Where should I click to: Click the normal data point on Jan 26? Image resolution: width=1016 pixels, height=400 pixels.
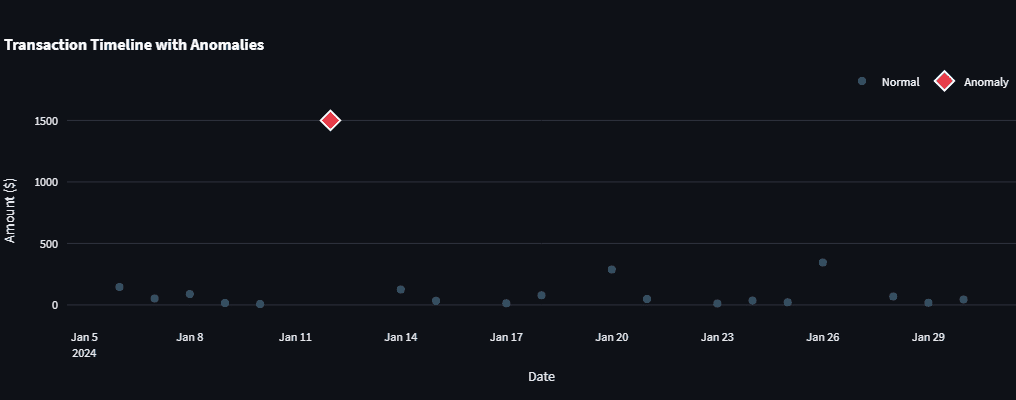(x=823, y=263)
